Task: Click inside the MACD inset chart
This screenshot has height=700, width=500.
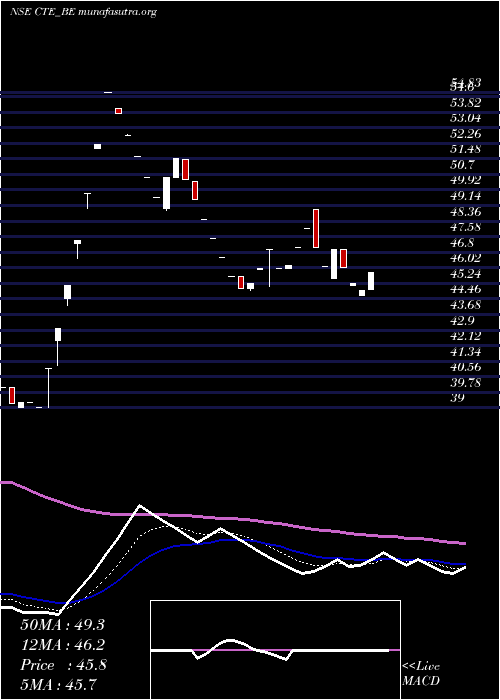Action: 275,650
